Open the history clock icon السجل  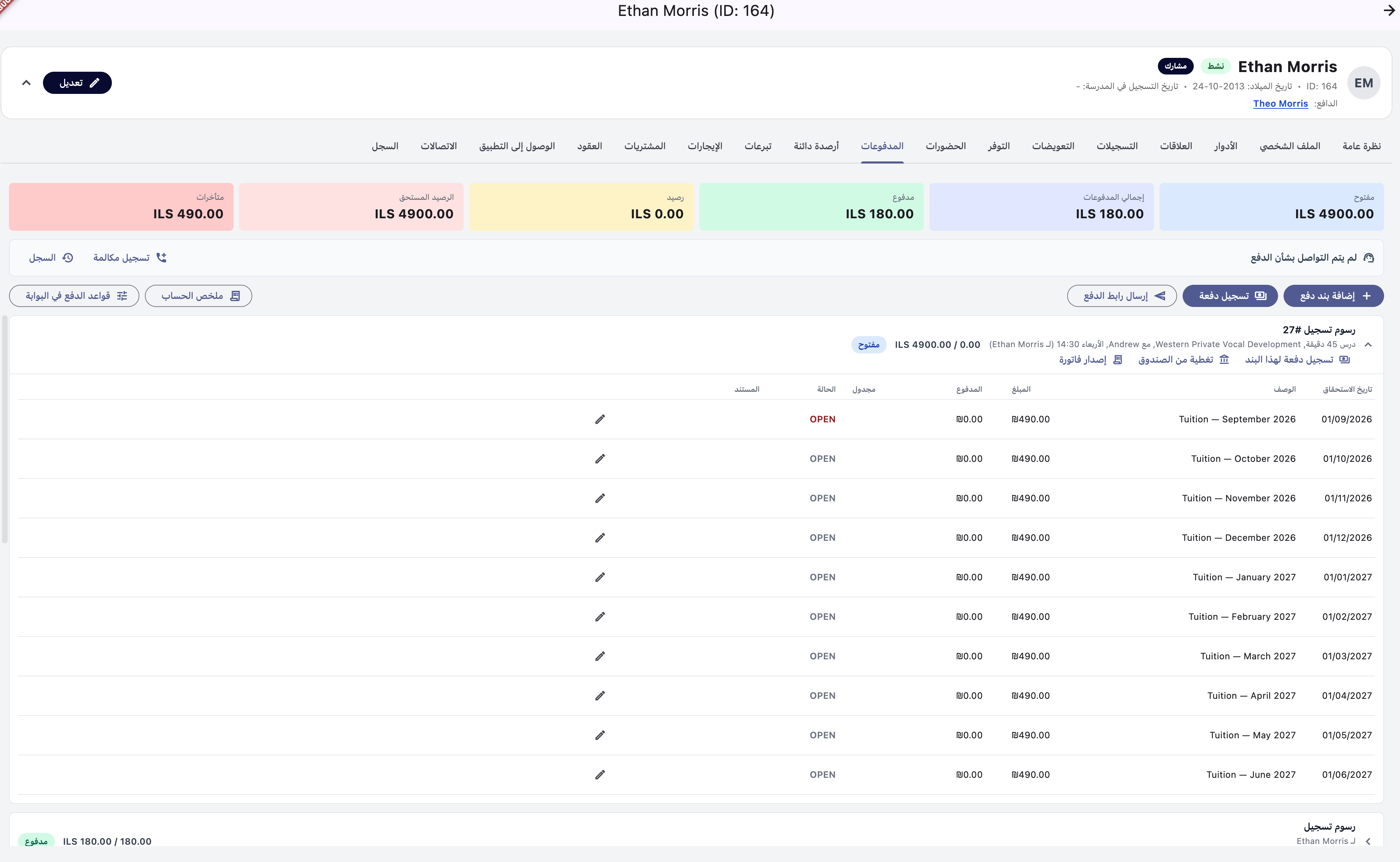coord(68,258)
